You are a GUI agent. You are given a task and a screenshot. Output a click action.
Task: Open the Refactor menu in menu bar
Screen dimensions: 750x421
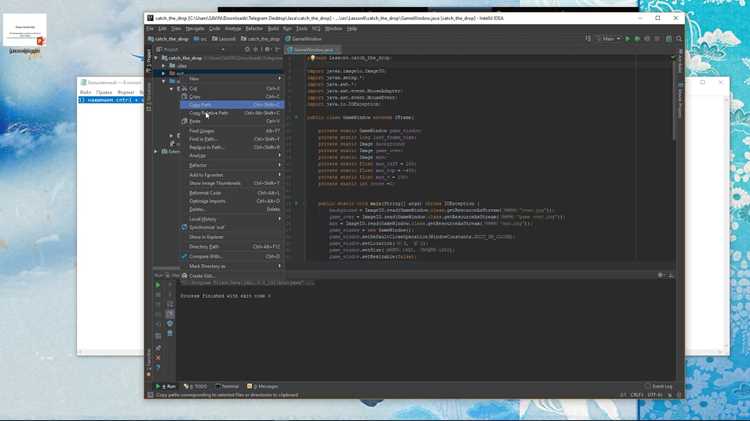coord(254,29)
